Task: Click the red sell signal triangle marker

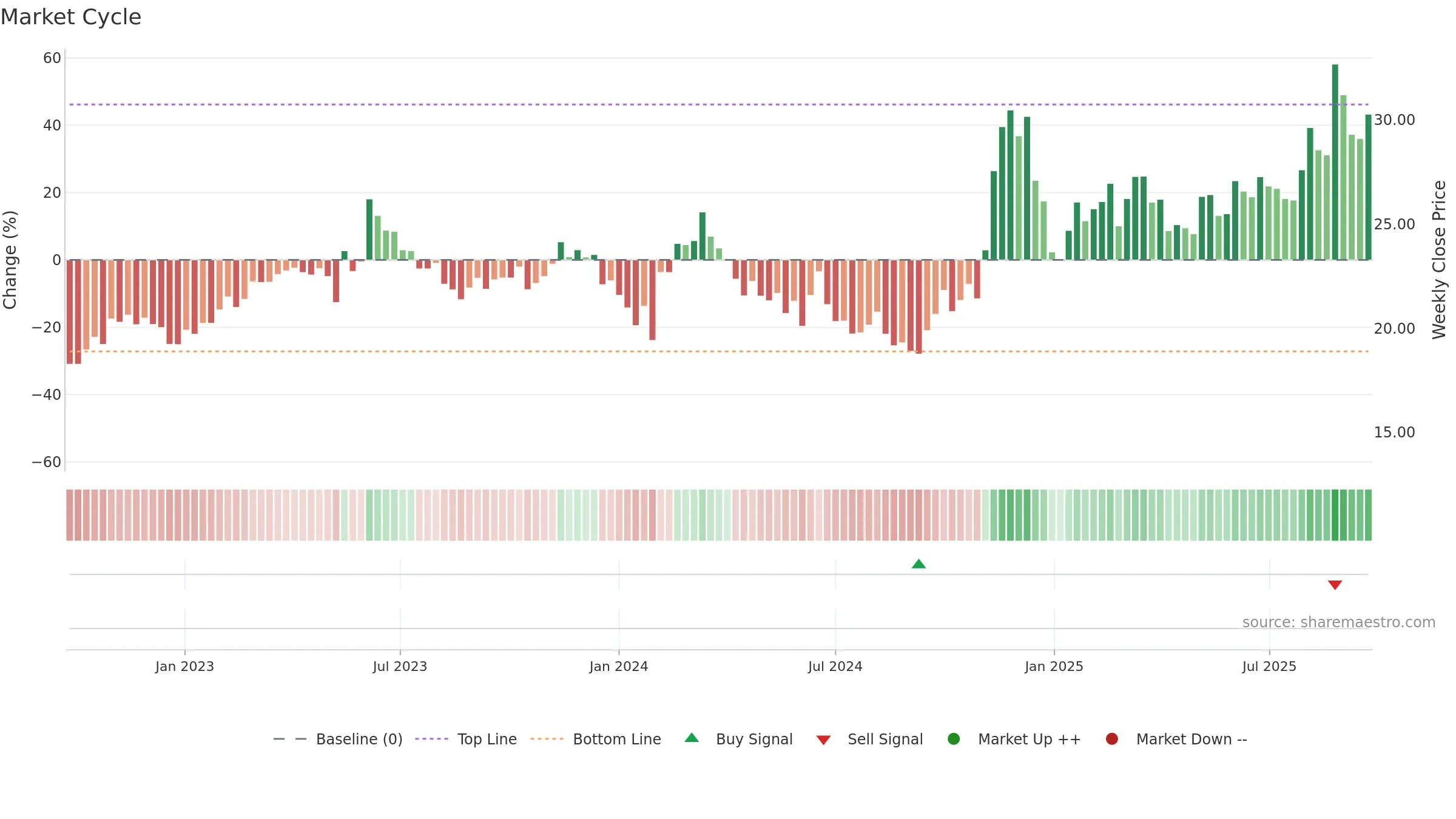Action: 1335,585
